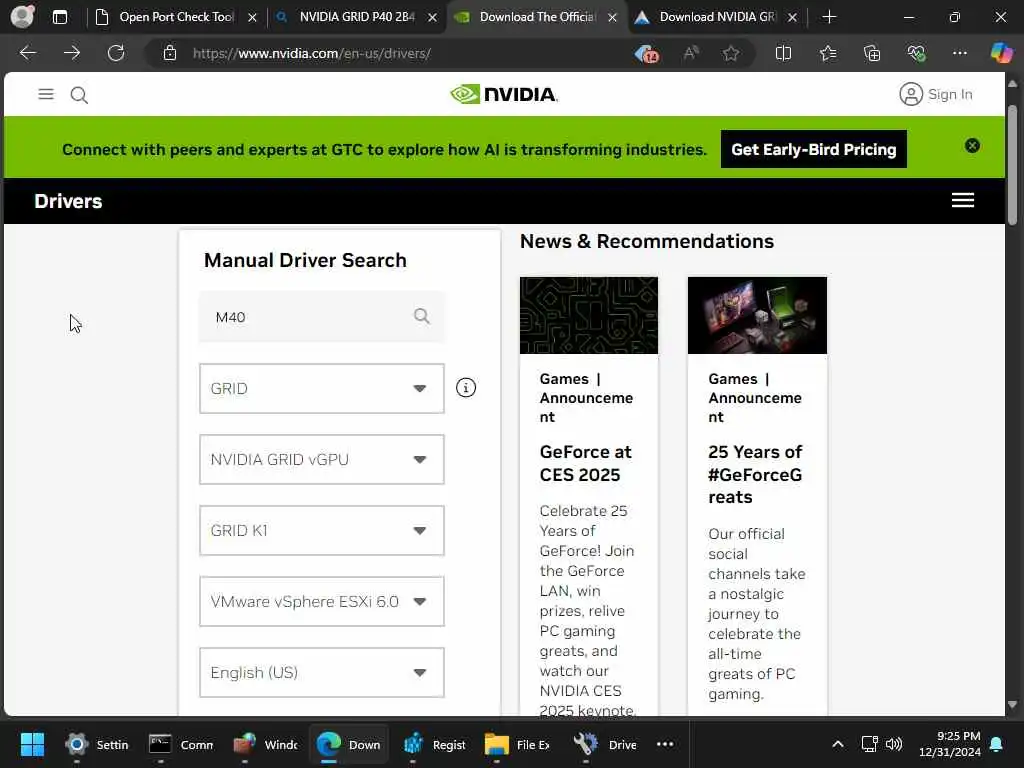Click the taskbar volume icon
This screenshot has height=768, width=1024.
pyautogui.click(x=894, y=744)
